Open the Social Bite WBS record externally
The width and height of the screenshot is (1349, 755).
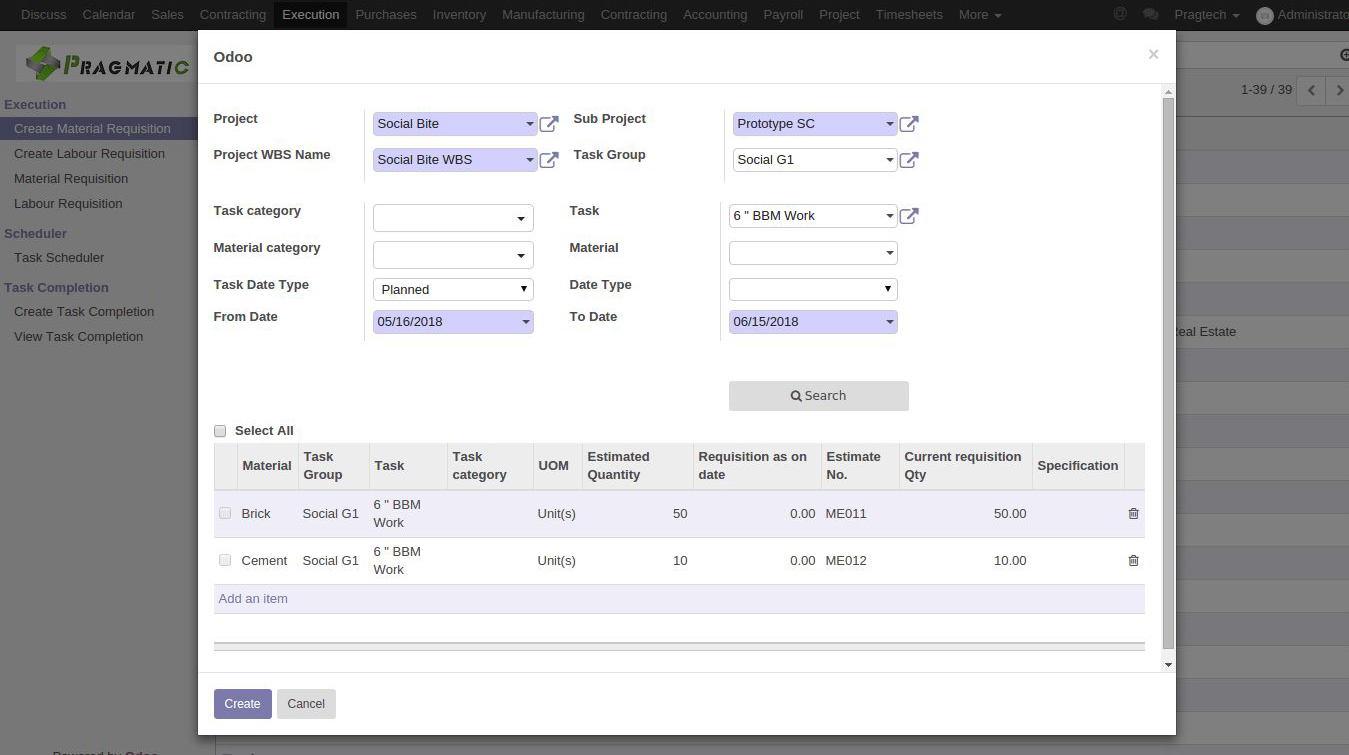548,159
